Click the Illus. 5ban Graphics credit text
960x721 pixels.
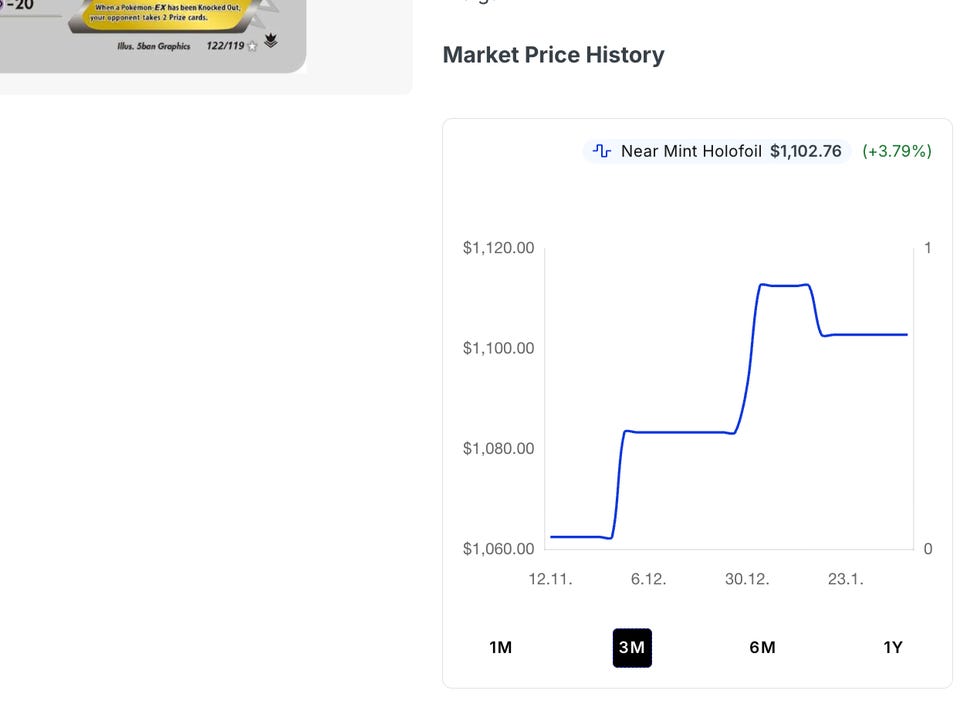click(x=153, y=46)
